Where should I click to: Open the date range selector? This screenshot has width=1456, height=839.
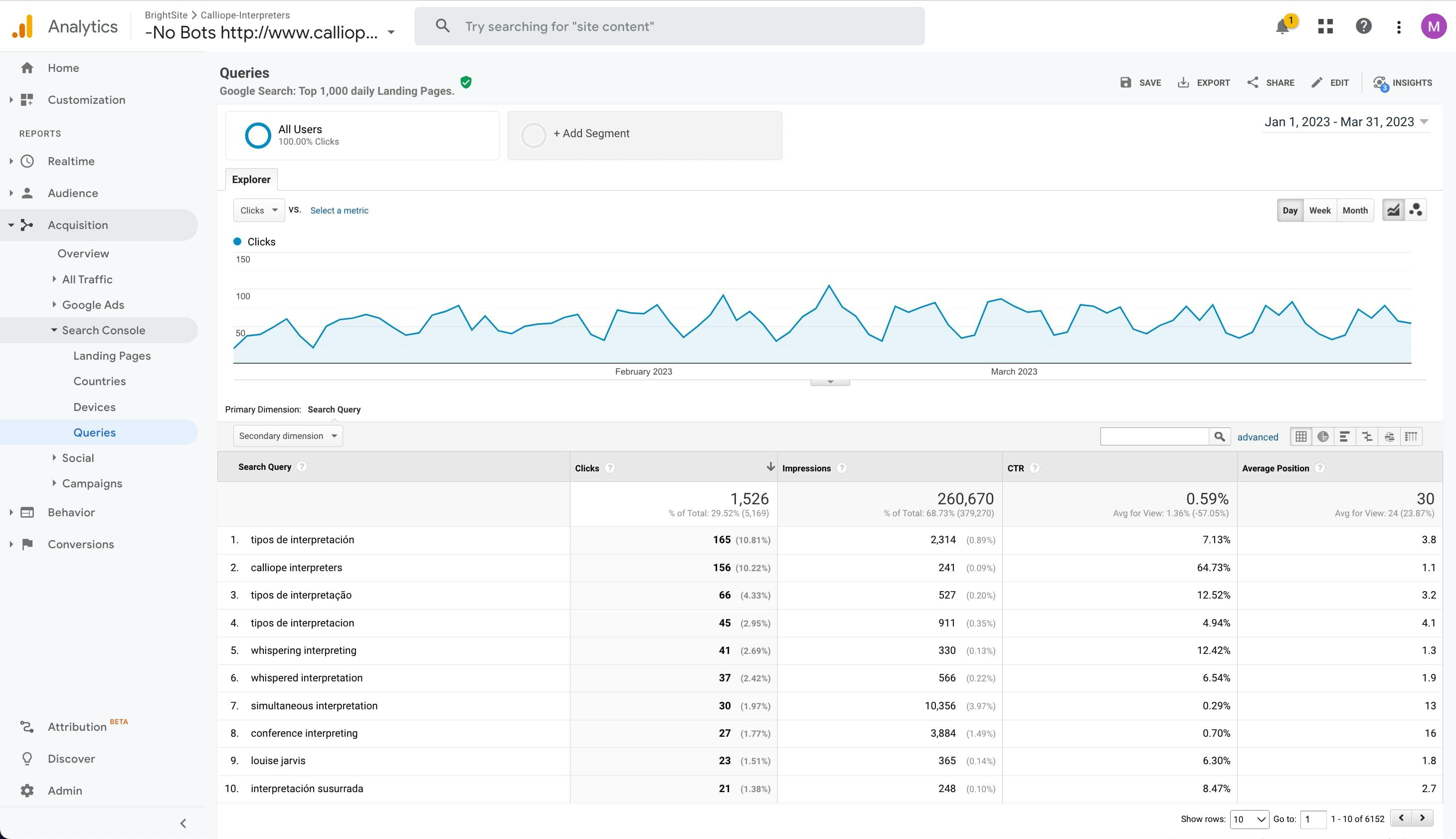coord(1346,122)
